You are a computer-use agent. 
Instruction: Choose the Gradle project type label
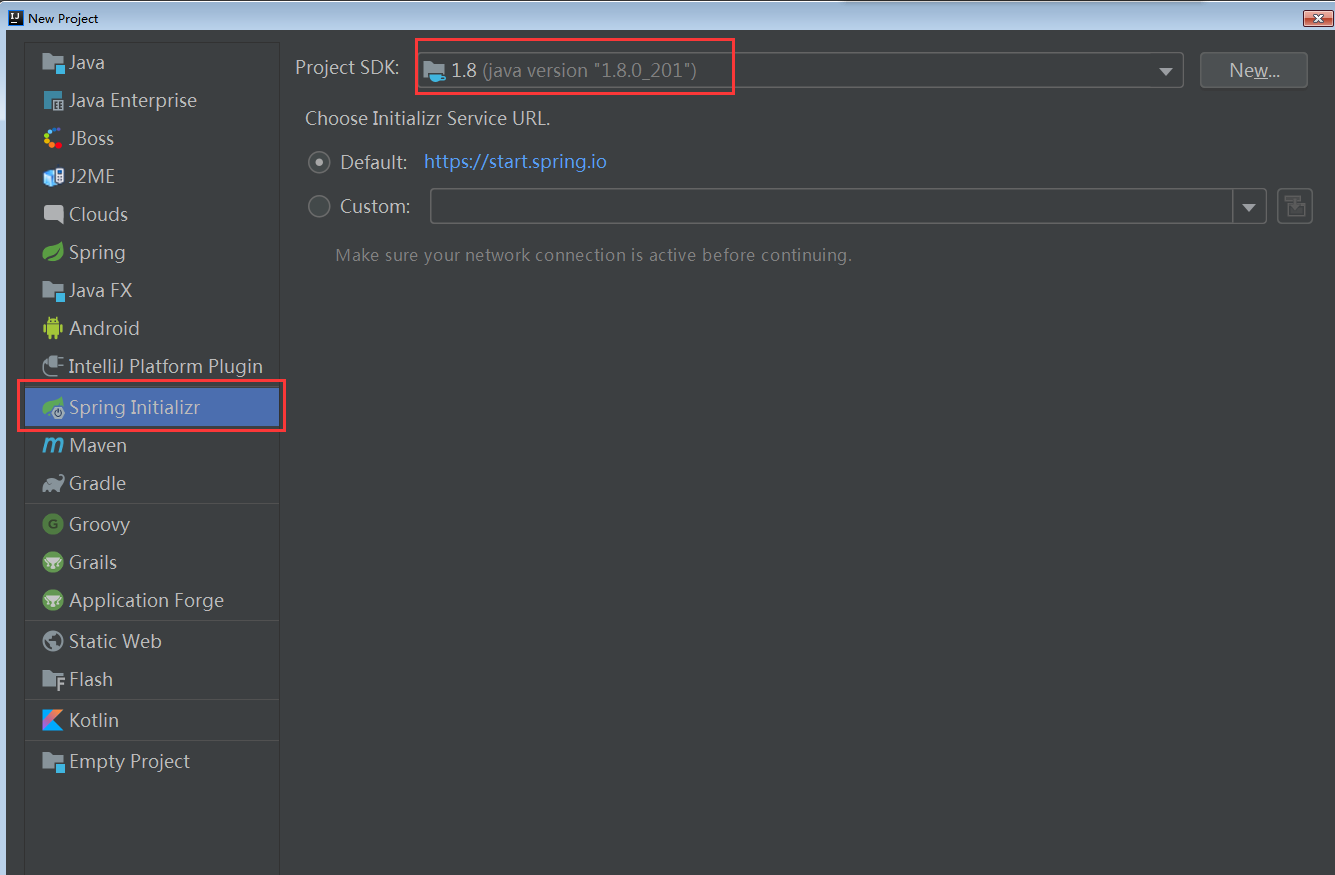point(97,483)
